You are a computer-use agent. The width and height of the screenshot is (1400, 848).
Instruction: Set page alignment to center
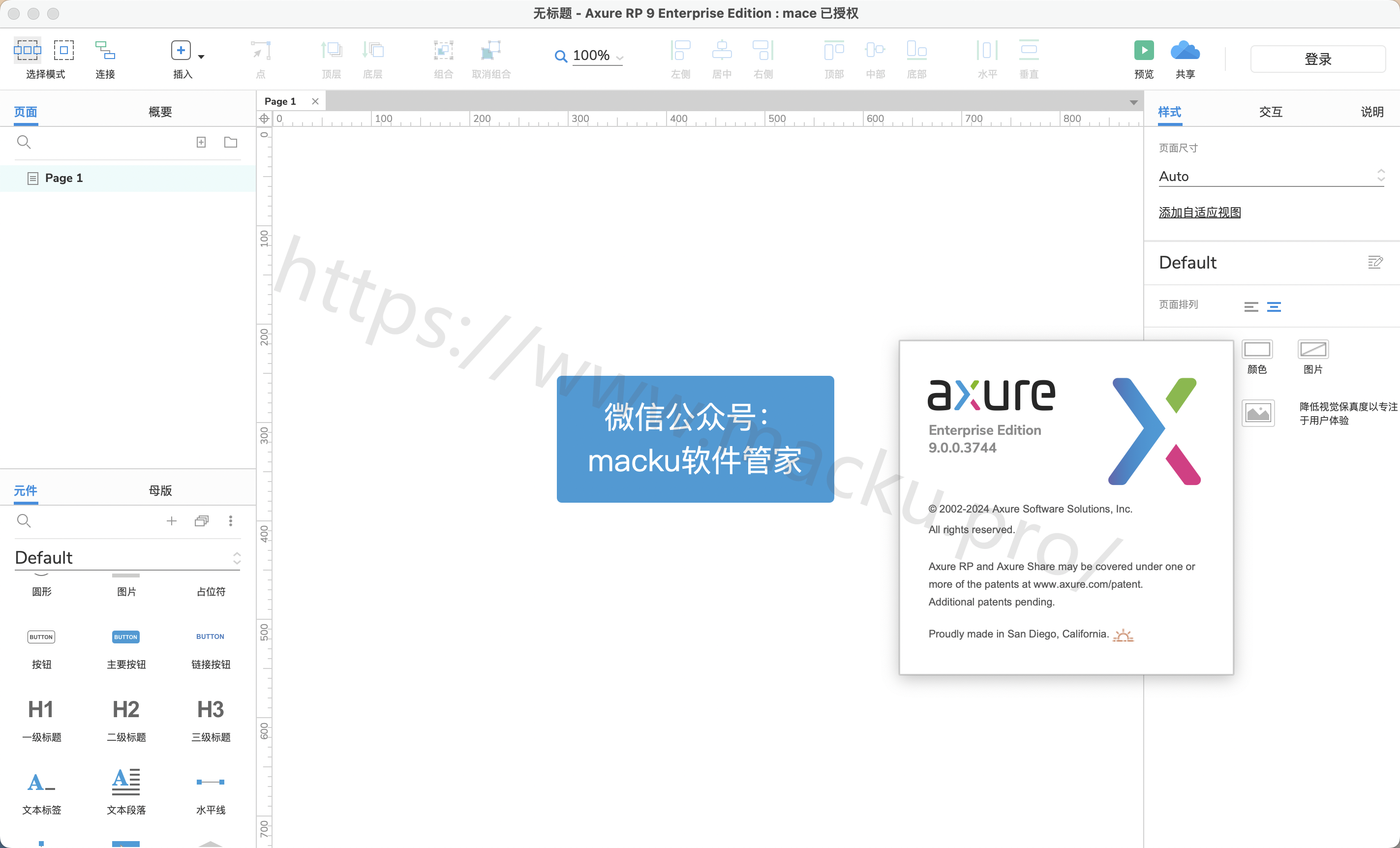click(x=1274, y=307)
